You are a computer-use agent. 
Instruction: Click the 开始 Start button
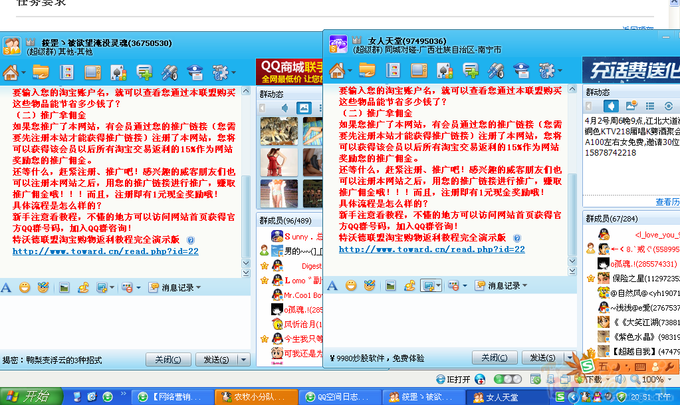pyautogui.click(x=31, y=396)
